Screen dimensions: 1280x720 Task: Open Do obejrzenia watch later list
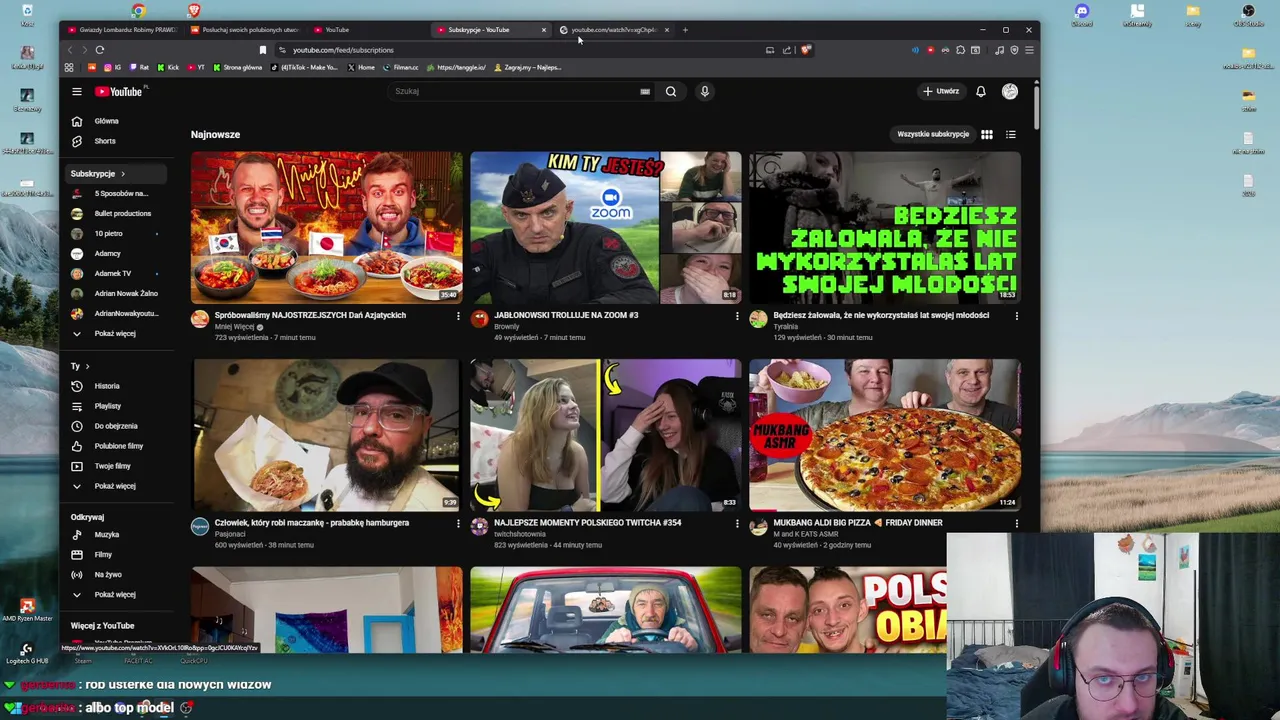coord(115,426)
